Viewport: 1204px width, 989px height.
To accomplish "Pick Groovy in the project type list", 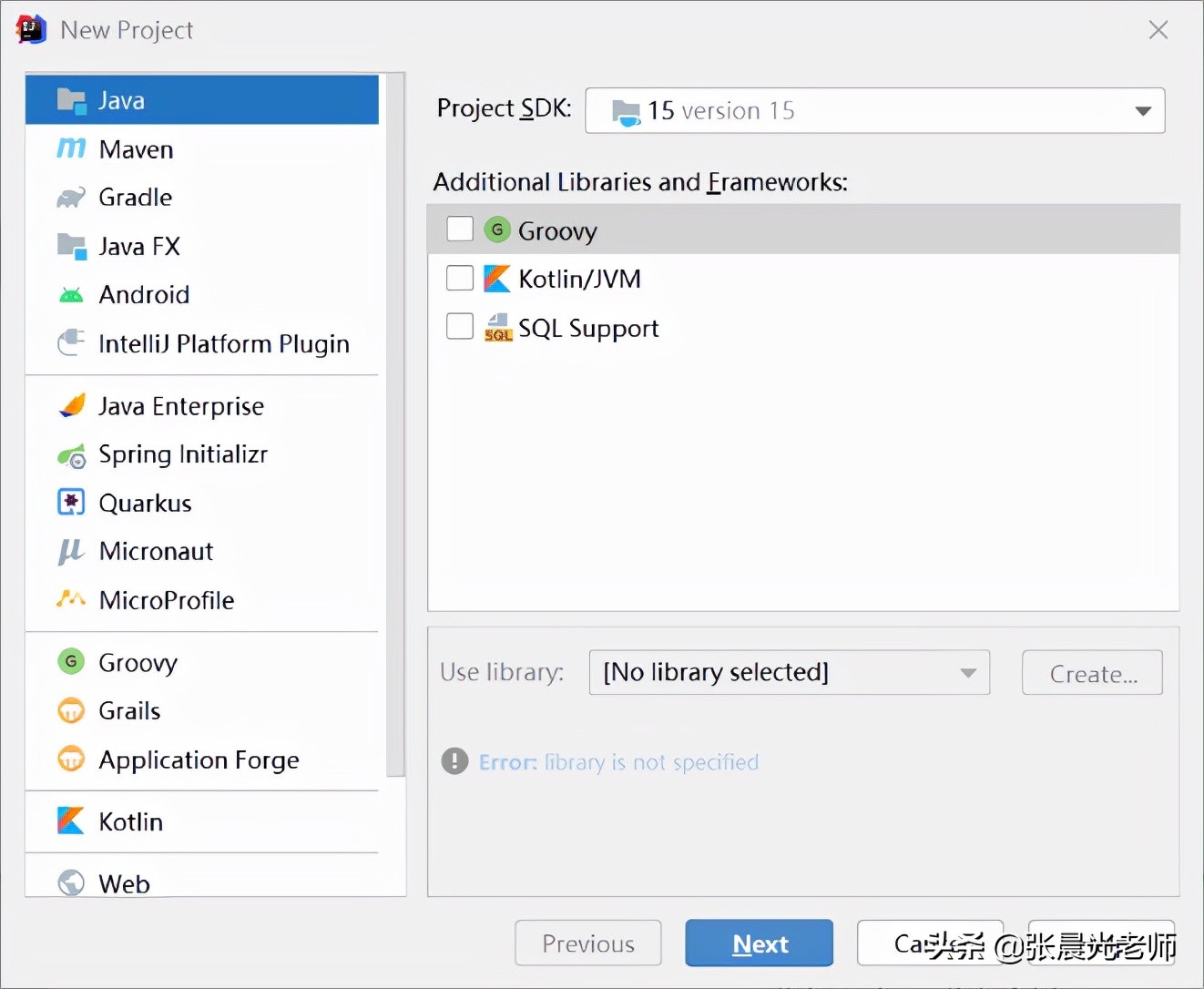I will [202, 662].
